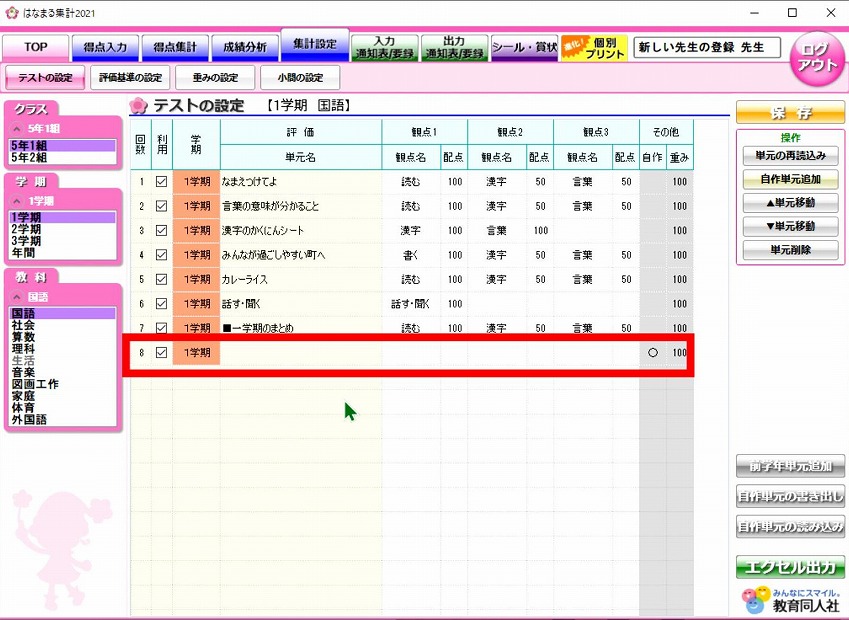Click the 単元の再読込み button

click(791, 156)
